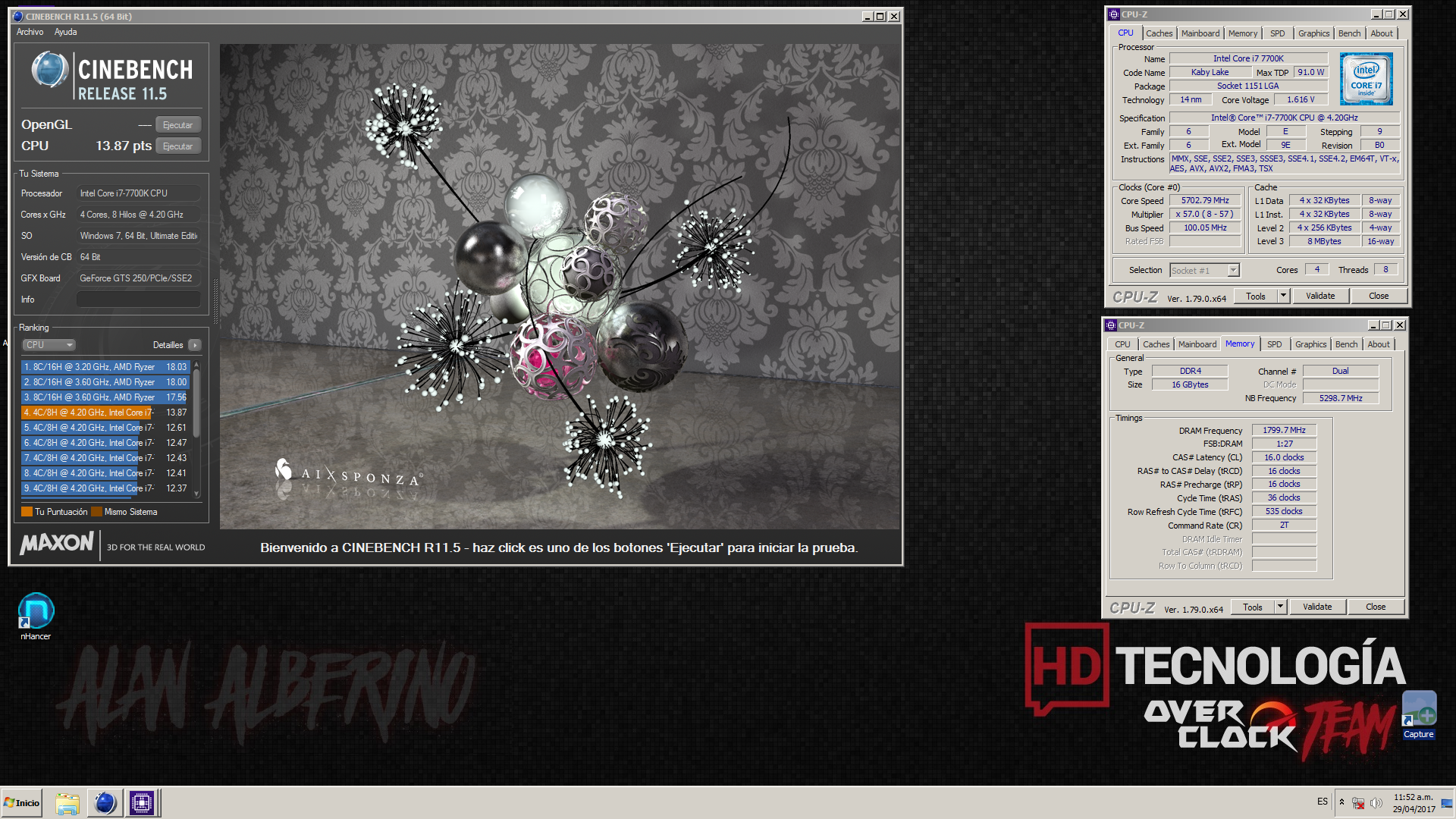Select ranking row 1 with 18.03 score
Viewport: 1456px width, 819px height.
pyautogui.click(x=105, y=367)
